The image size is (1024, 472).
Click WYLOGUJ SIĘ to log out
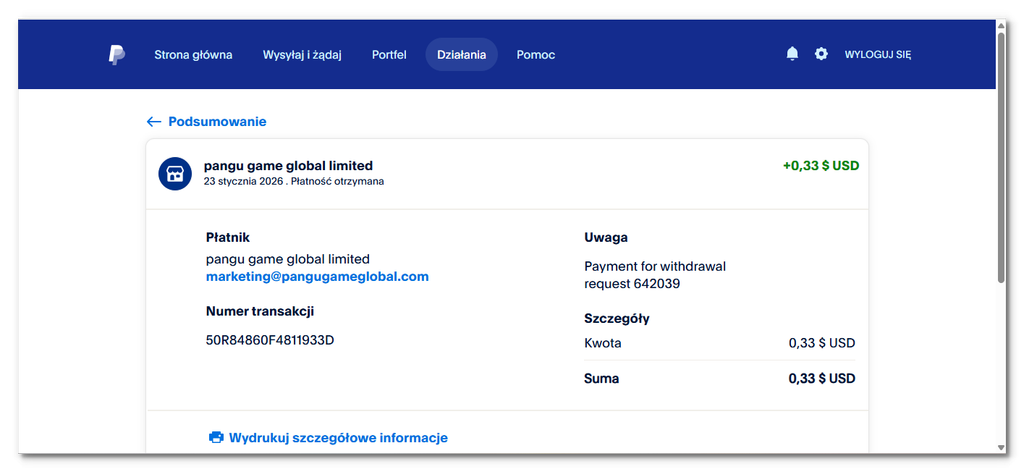tap(878, 55)
